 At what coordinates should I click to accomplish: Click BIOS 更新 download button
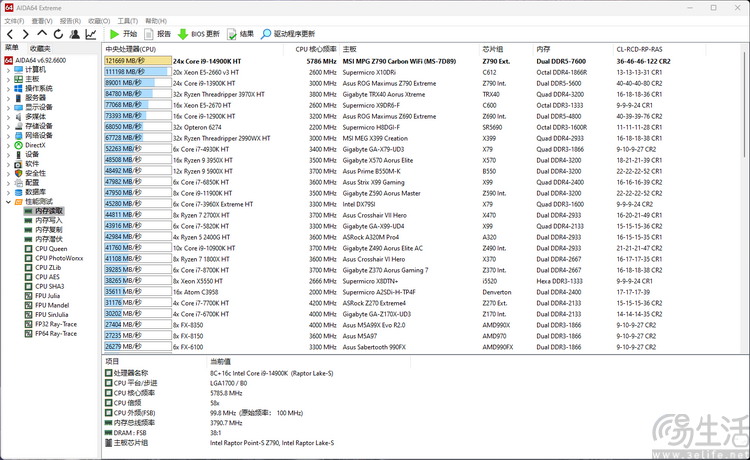click(x=198, y=34)
